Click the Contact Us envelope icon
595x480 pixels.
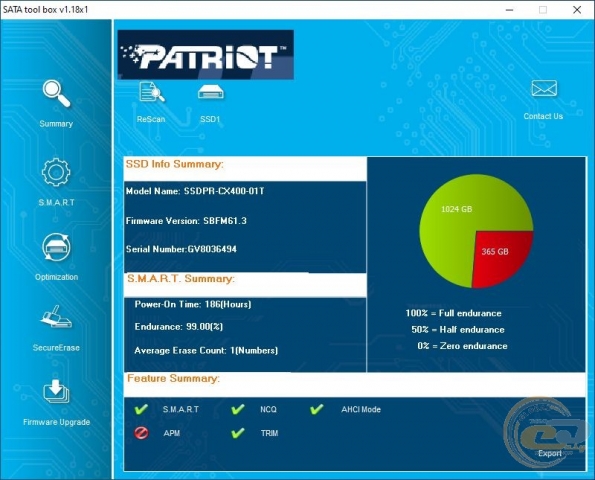(x=544, y=88)
